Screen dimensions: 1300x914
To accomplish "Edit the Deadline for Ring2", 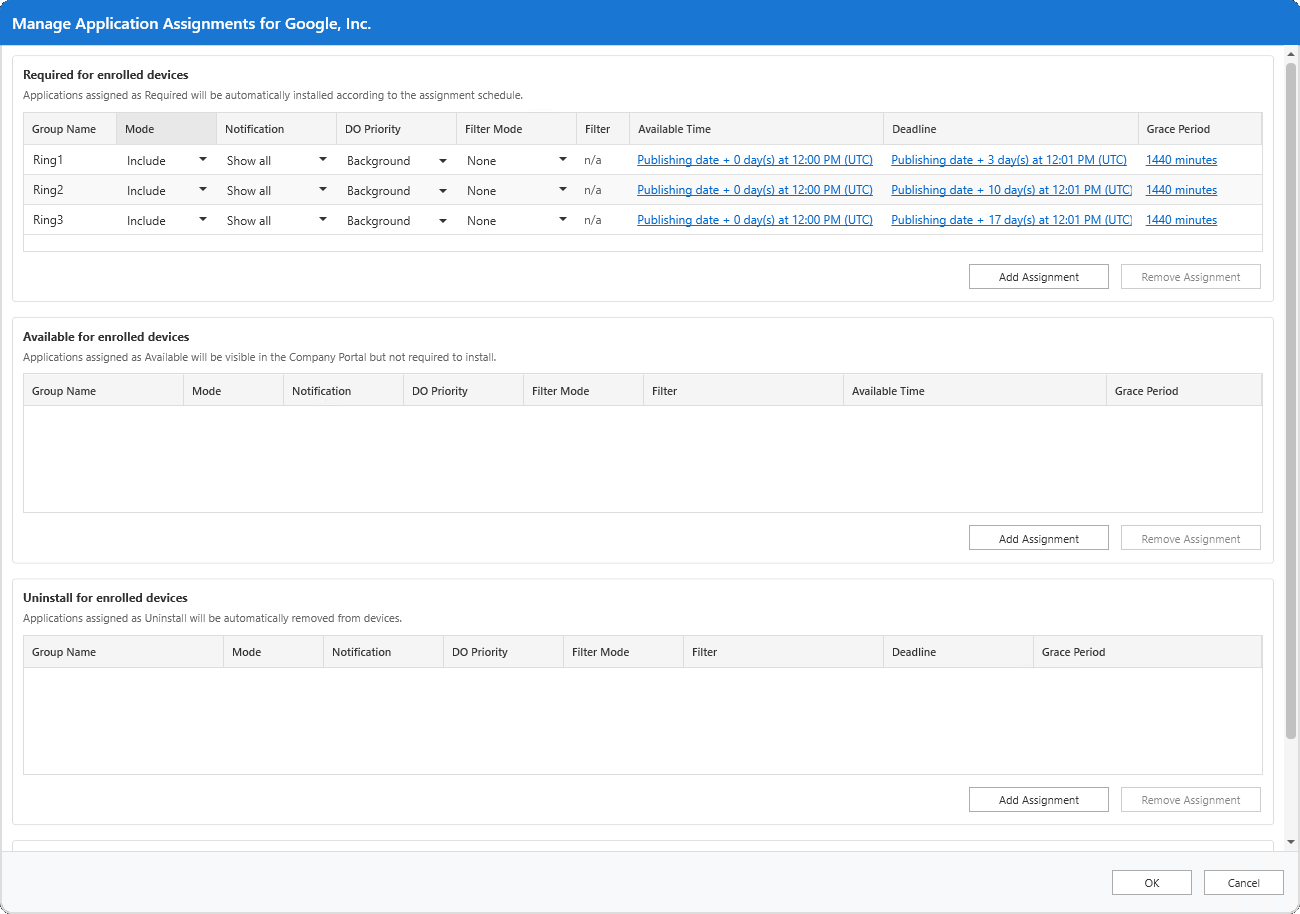I will pyautogui.click(x=1010, y=190).
